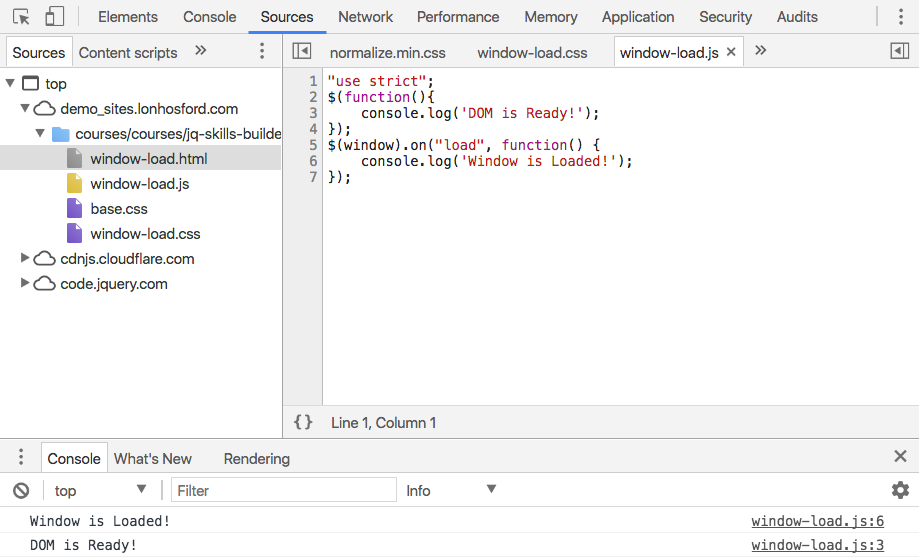
Task: Select the Console drawer tab
Action: tap(74, 459)
